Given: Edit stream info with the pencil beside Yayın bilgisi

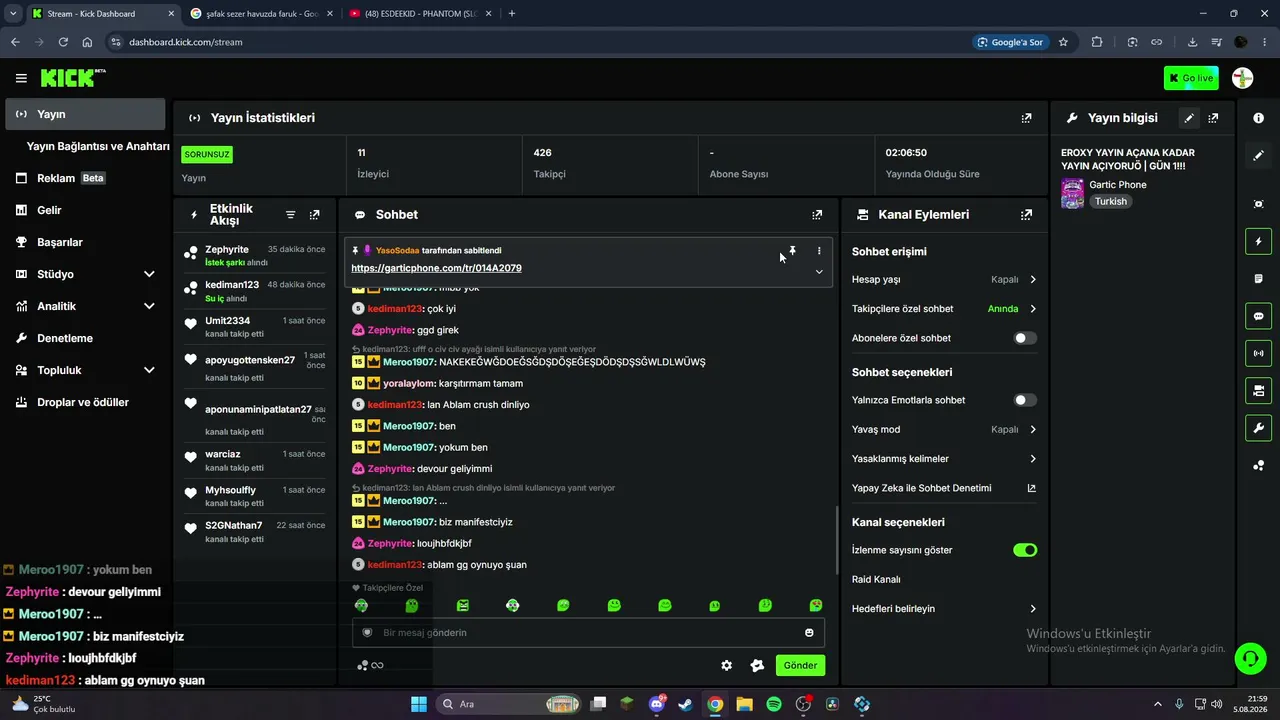Looking at the screenshot, I should point(1189,118).
